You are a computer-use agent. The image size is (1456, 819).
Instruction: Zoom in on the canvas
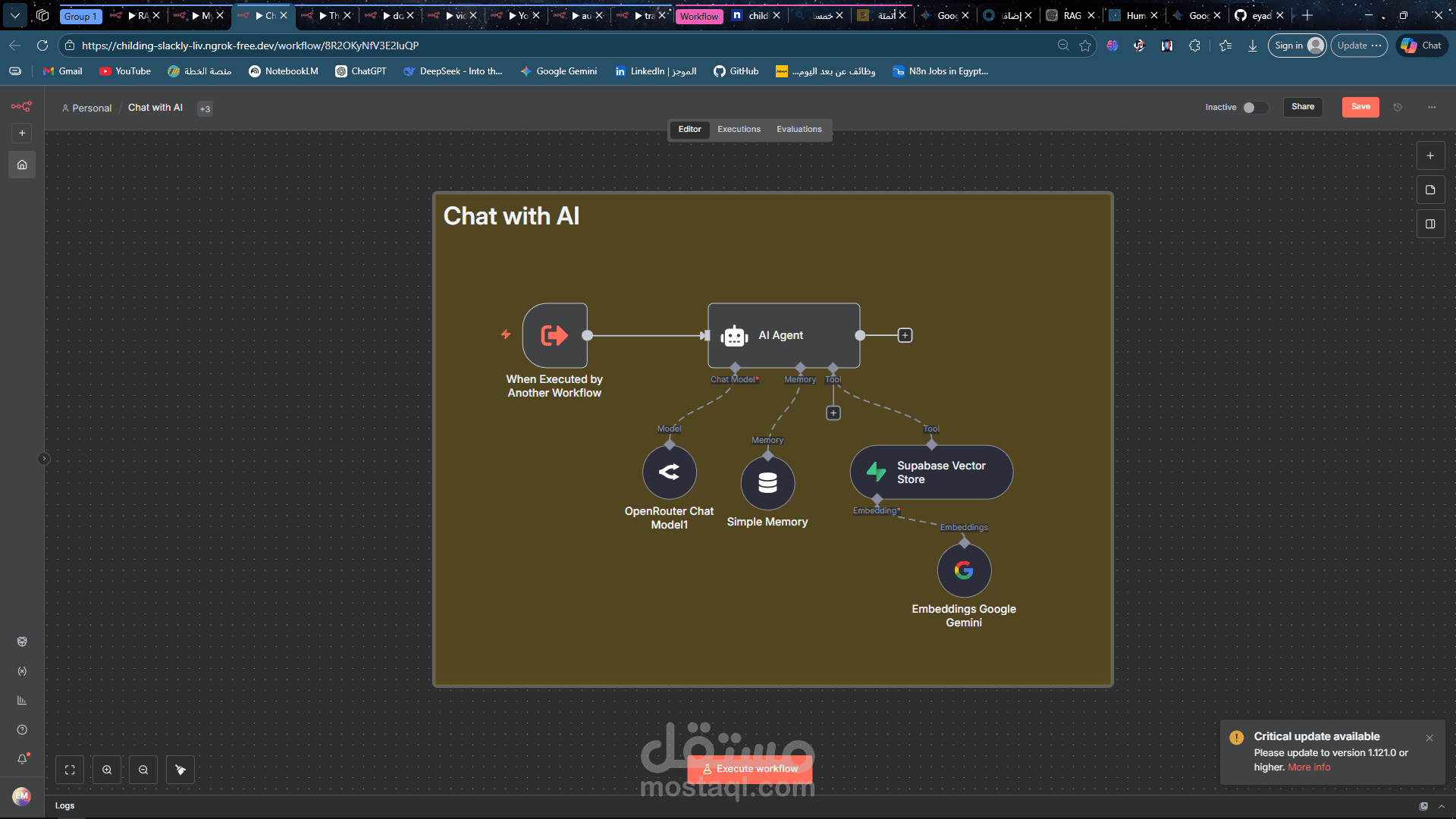(107, 770)
